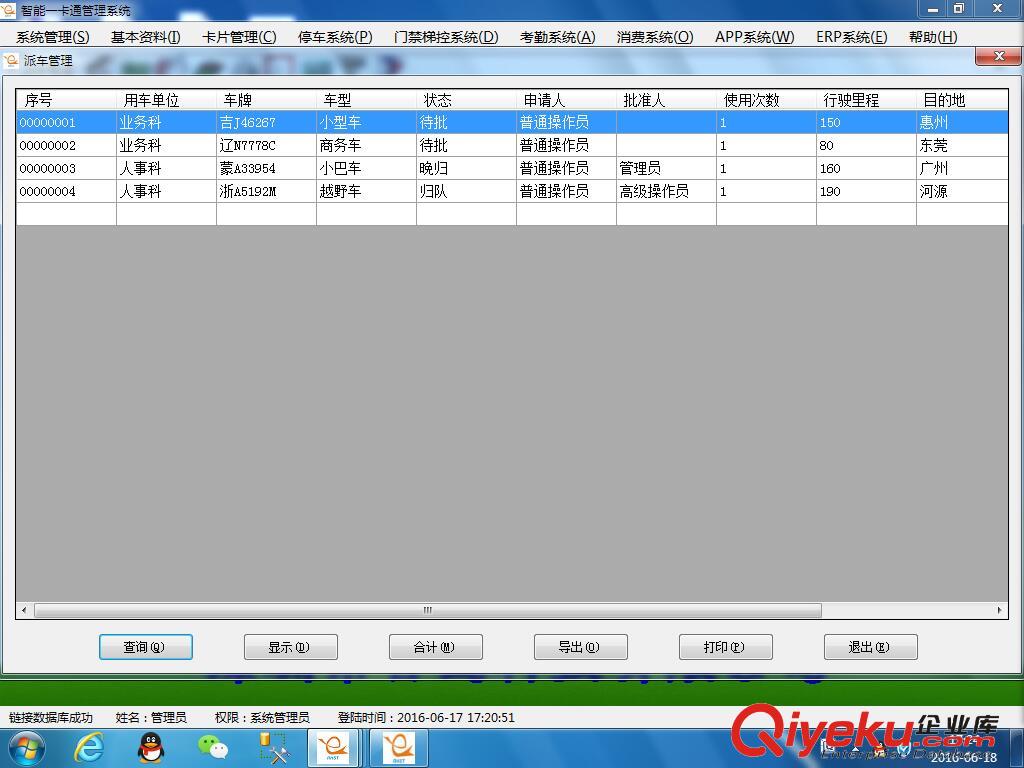Viewport: 1024px width, 768px height.
Task: Open the WeChat taskbar icon
Action: point(213,748)
